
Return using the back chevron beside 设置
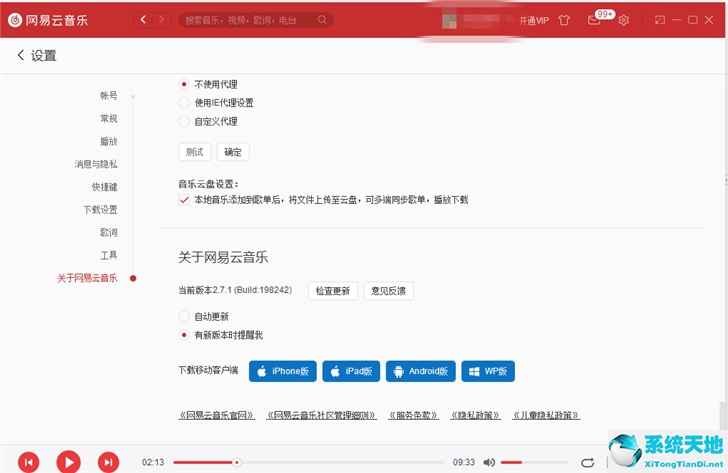(20, 55)
